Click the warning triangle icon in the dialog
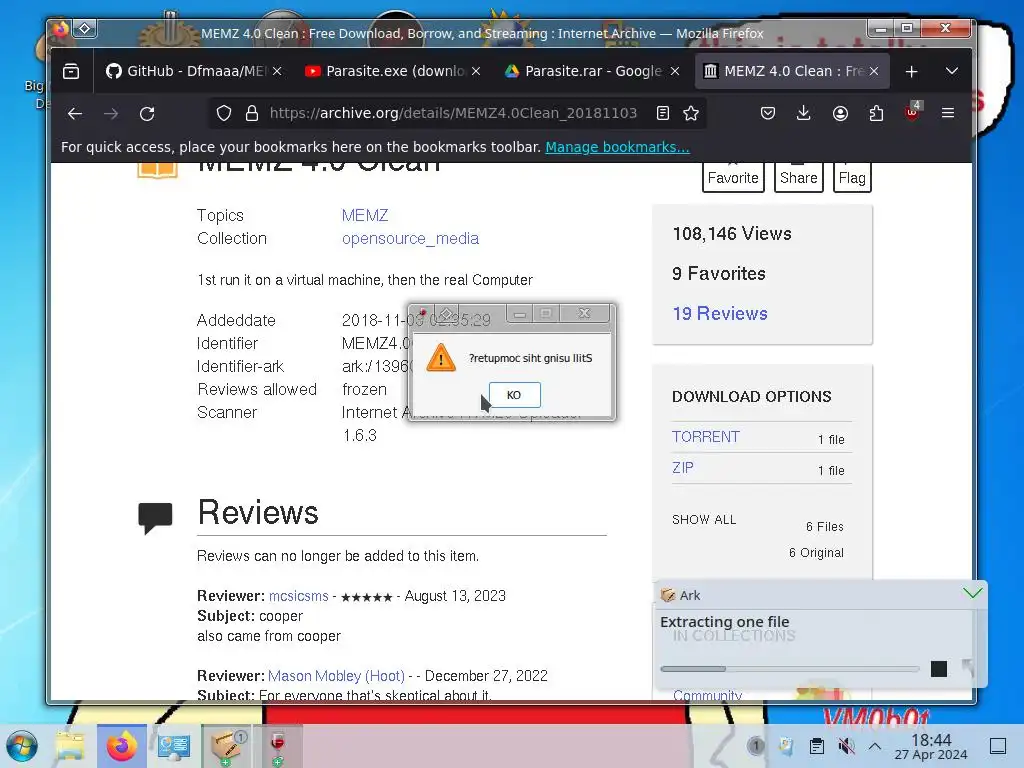 coord(441,358)
